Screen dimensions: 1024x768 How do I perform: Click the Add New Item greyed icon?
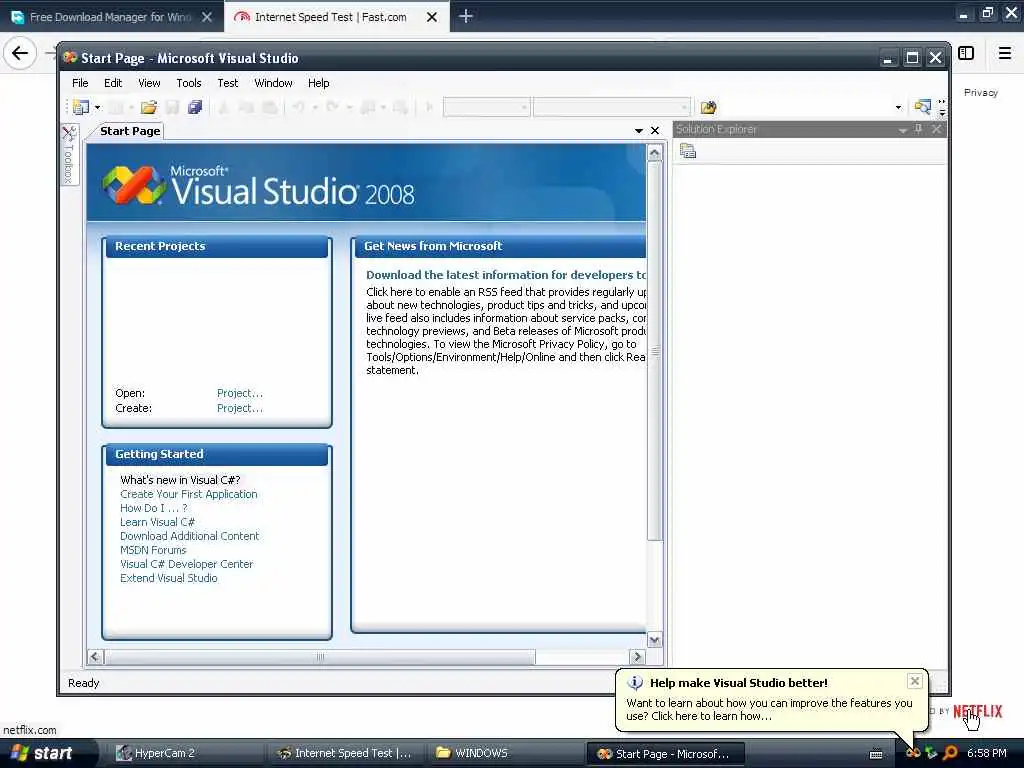point(116,107)
